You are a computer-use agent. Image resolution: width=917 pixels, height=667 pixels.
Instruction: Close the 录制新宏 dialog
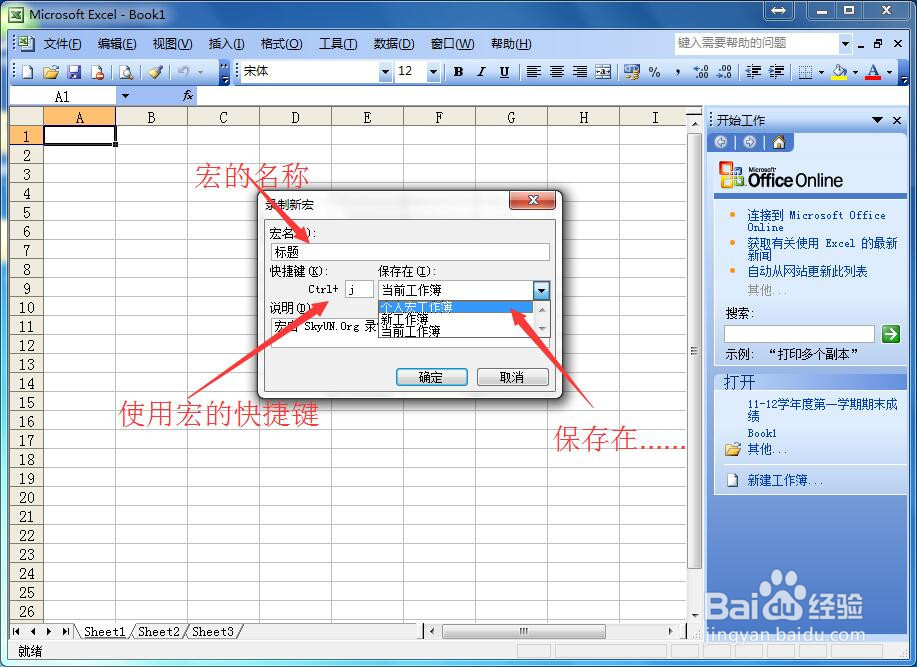532,200
